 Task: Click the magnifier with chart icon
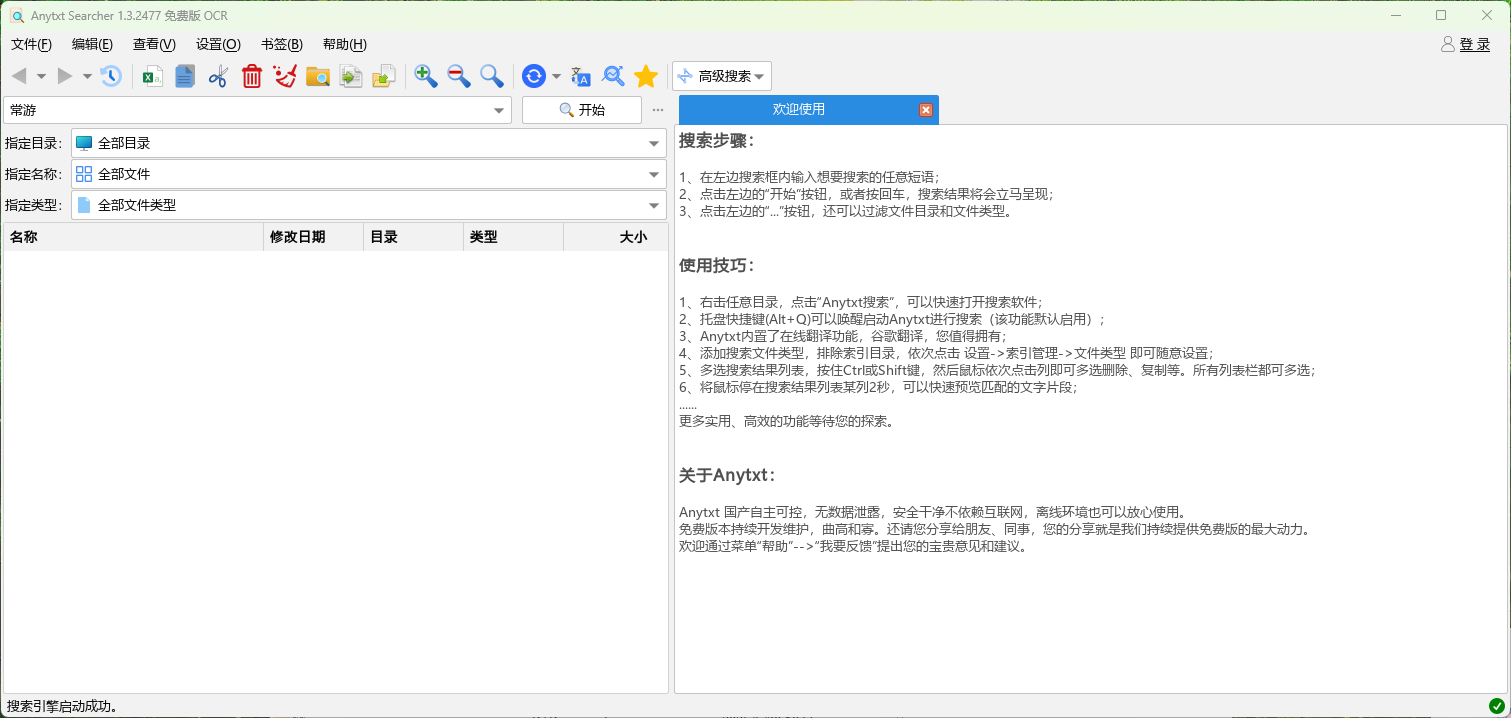[x=613, y=76]
